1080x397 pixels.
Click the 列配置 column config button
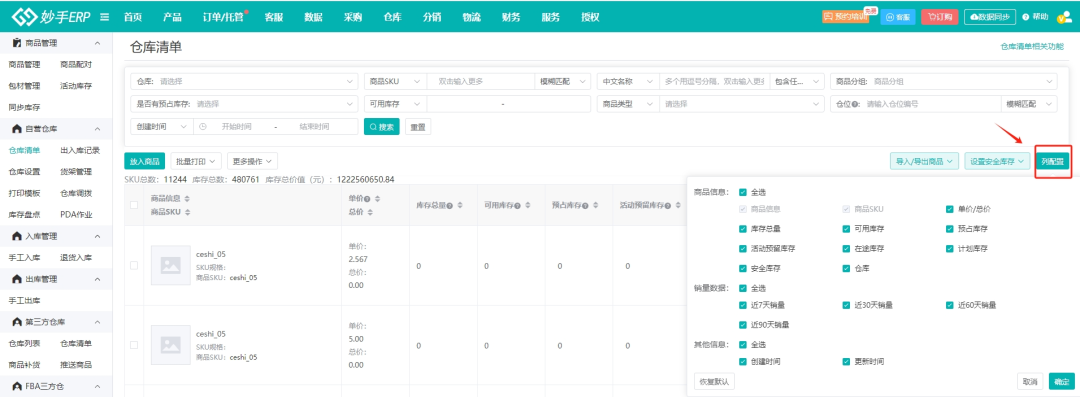[1052, 161]
